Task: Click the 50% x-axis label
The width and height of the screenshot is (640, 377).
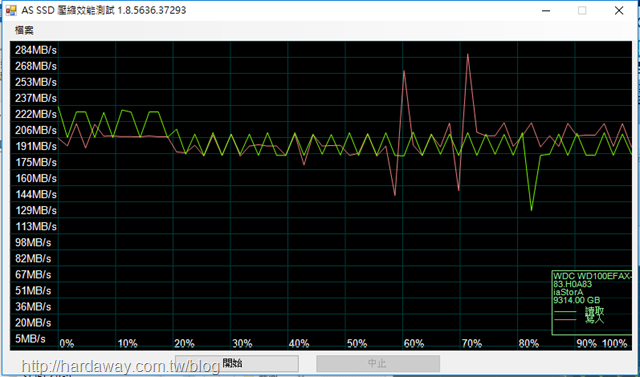Action: point(357,344)
